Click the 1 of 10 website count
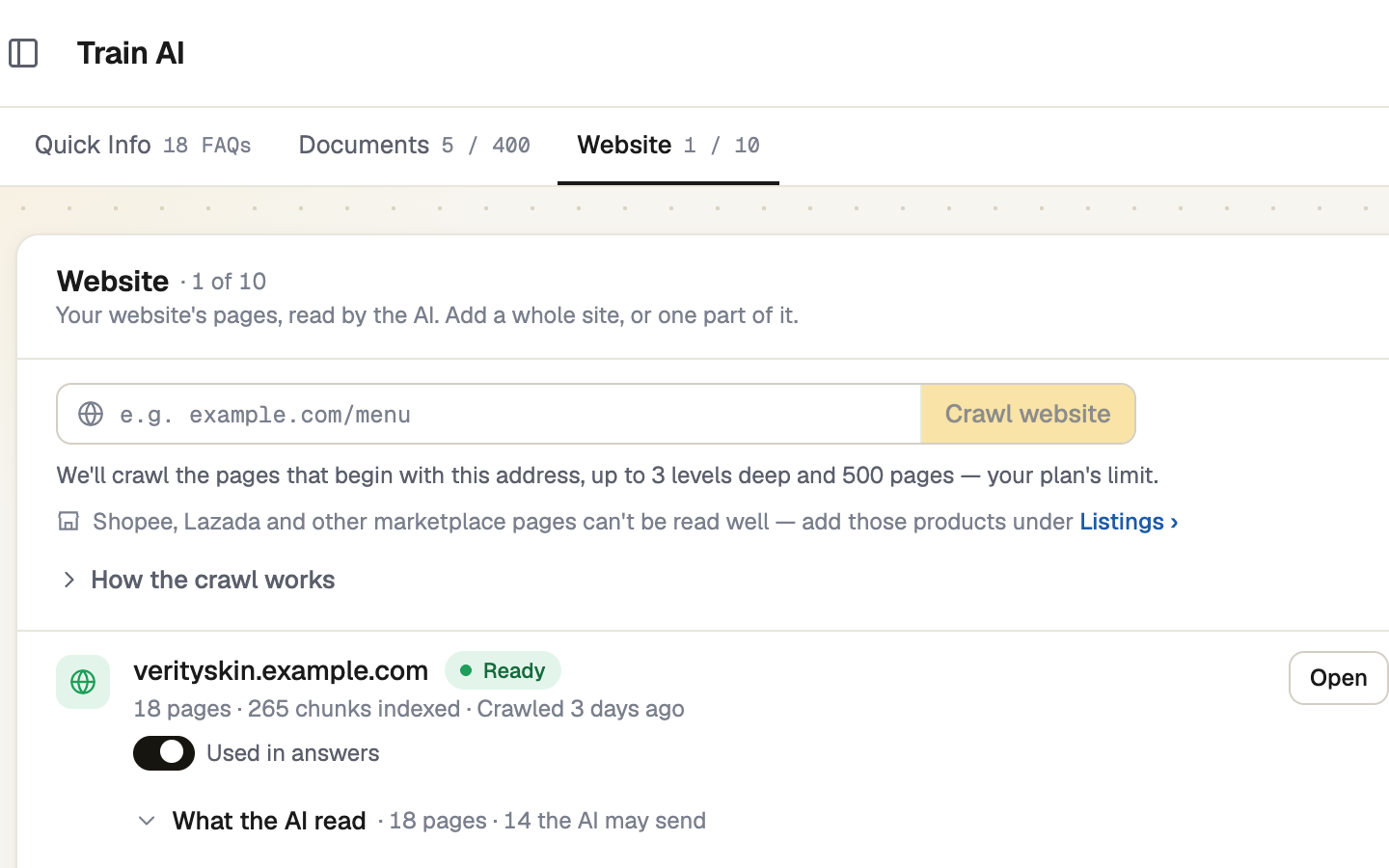This screenshot has height=868, width=1389. 229,282
